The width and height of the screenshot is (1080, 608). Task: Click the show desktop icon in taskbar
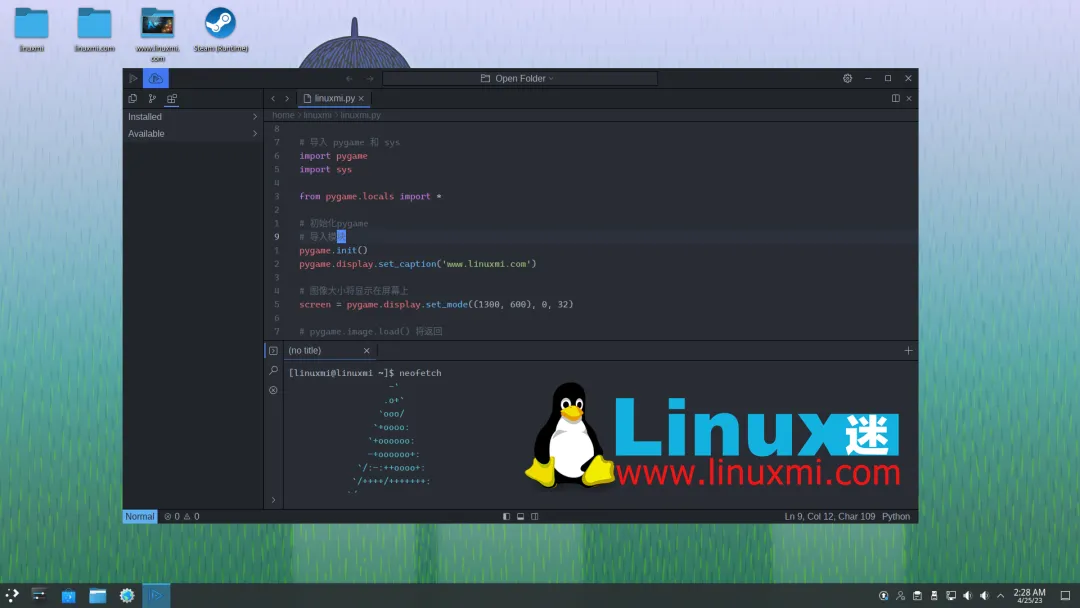pos(1065,596)
